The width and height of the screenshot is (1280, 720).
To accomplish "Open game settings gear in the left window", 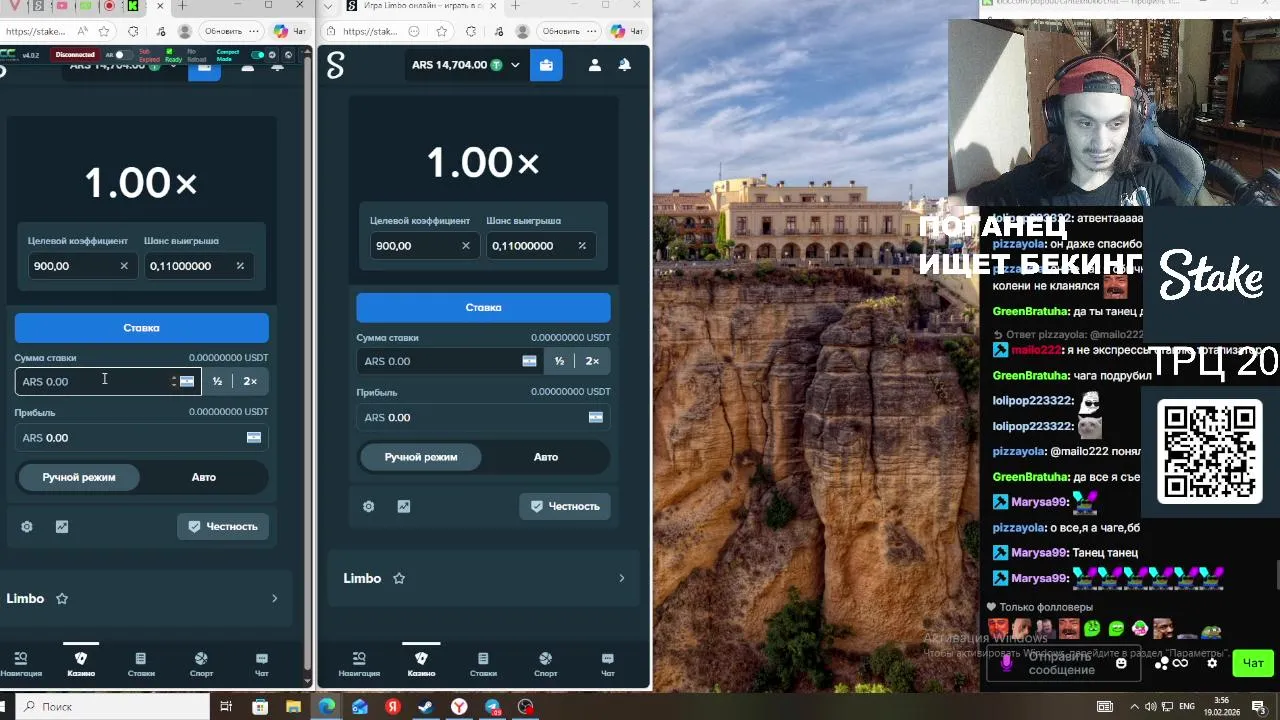I will coord(27,527).
